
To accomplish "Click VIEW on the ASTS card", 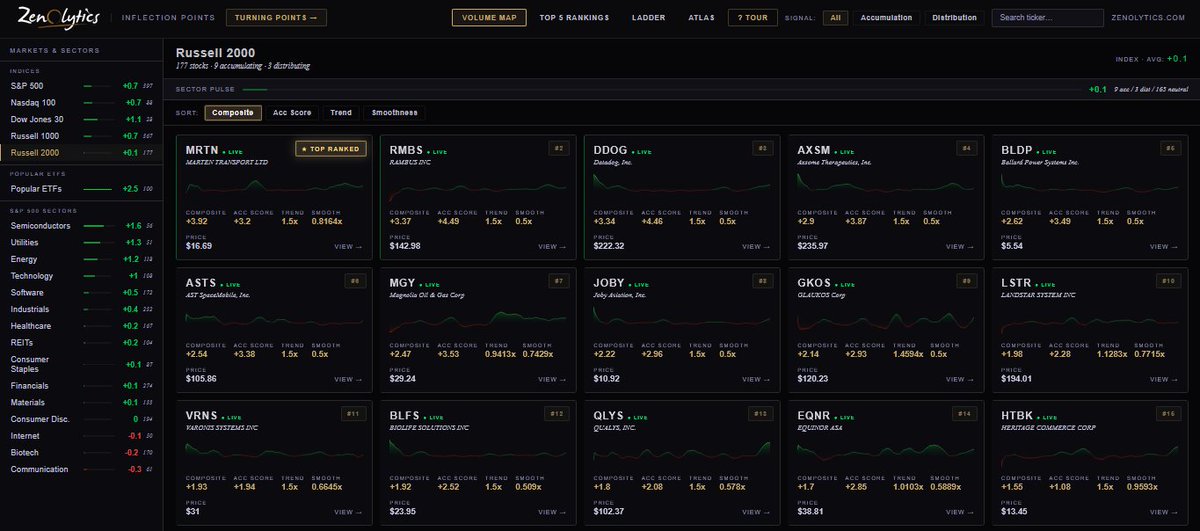I will [x=349, y=379].
